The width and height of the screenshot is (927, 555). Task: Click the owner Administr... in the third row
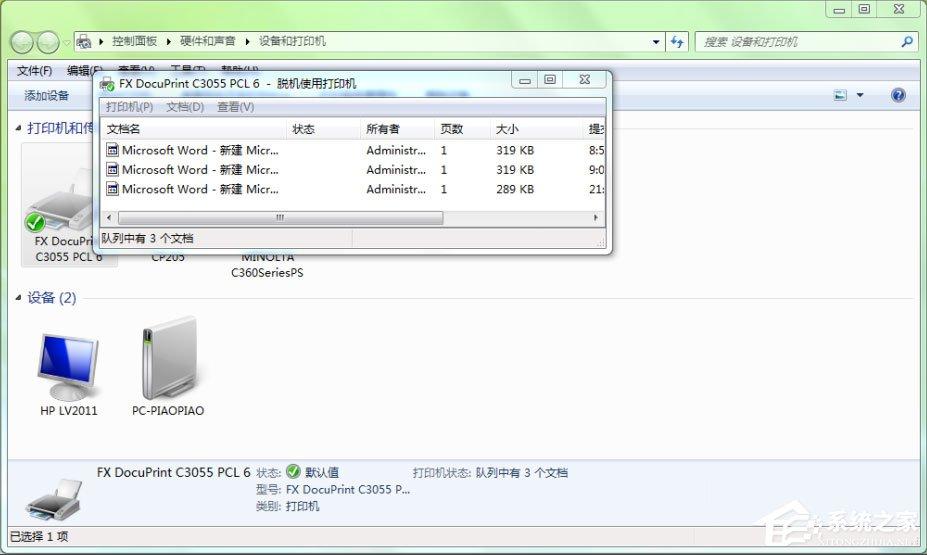[396, 189]
